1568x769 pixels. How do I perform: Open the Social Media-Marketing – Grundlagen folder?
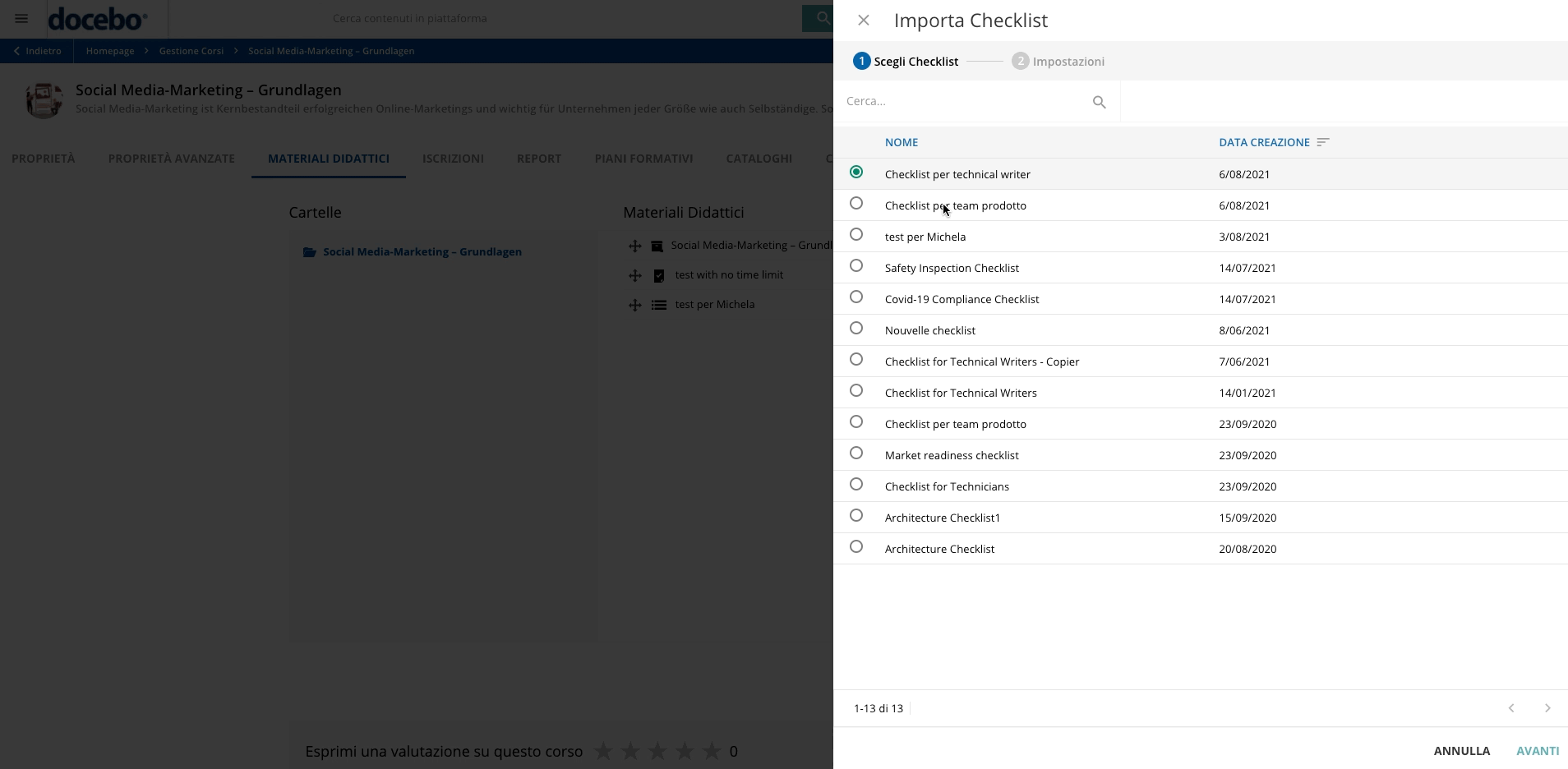pos(422,251)
